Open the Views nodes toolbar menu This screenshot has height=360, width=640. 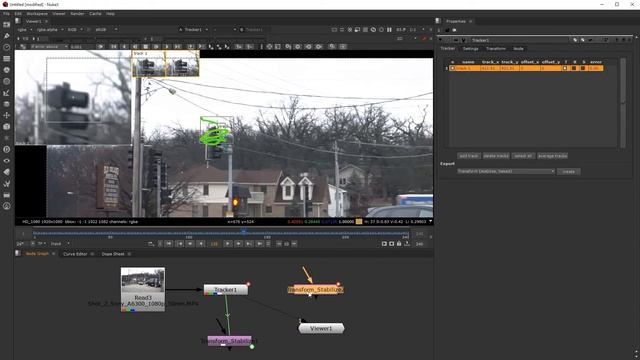click(x=7, y=161)
